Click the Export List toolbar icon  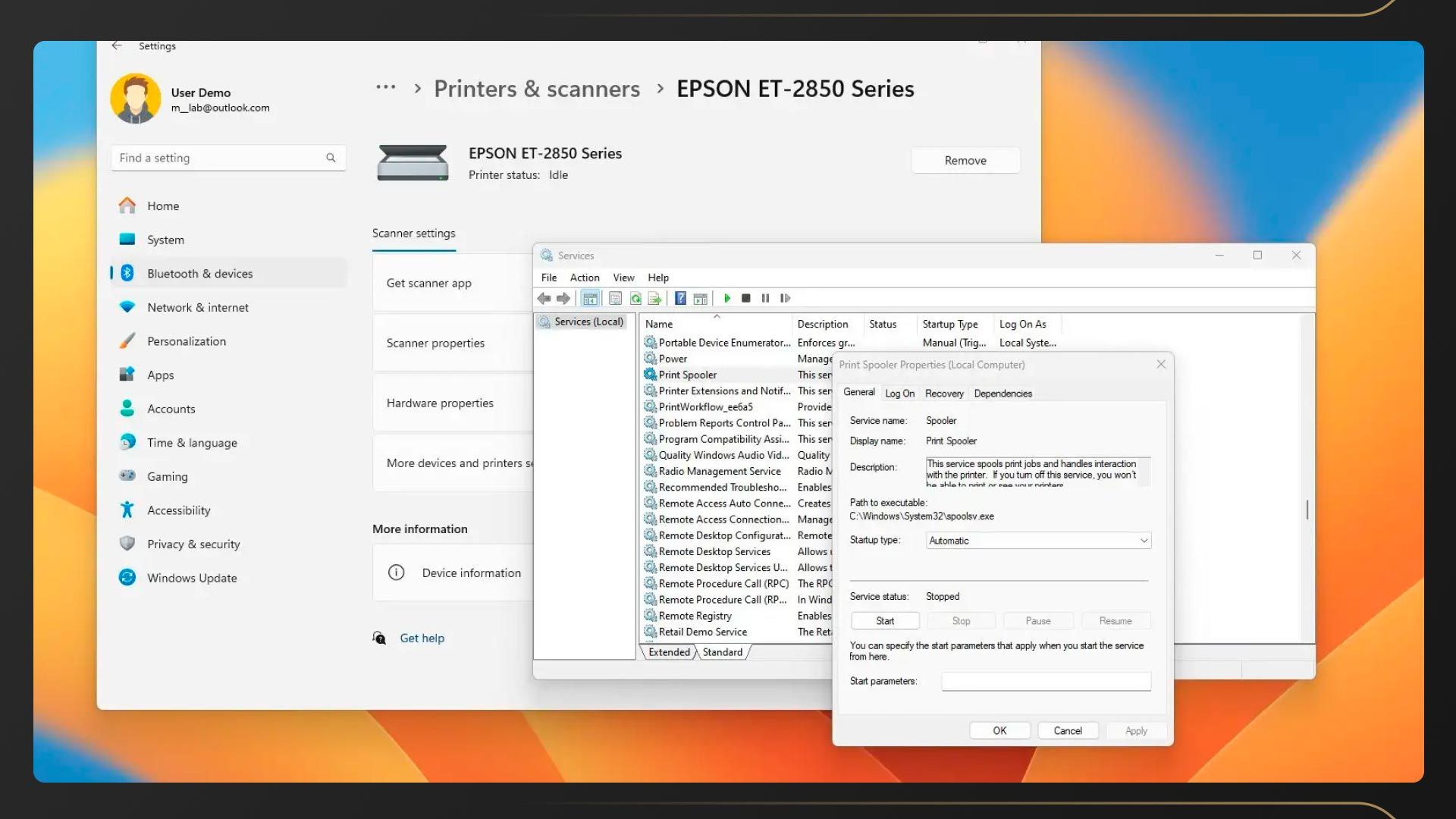click(654, 299)
